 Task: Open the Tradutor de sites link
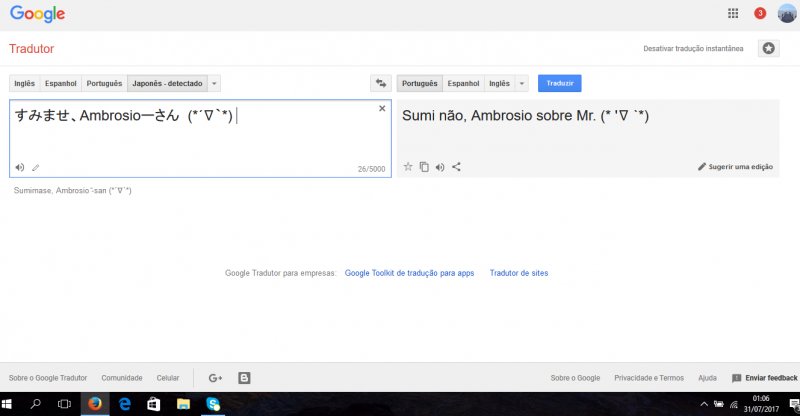[x=519, y=273]
